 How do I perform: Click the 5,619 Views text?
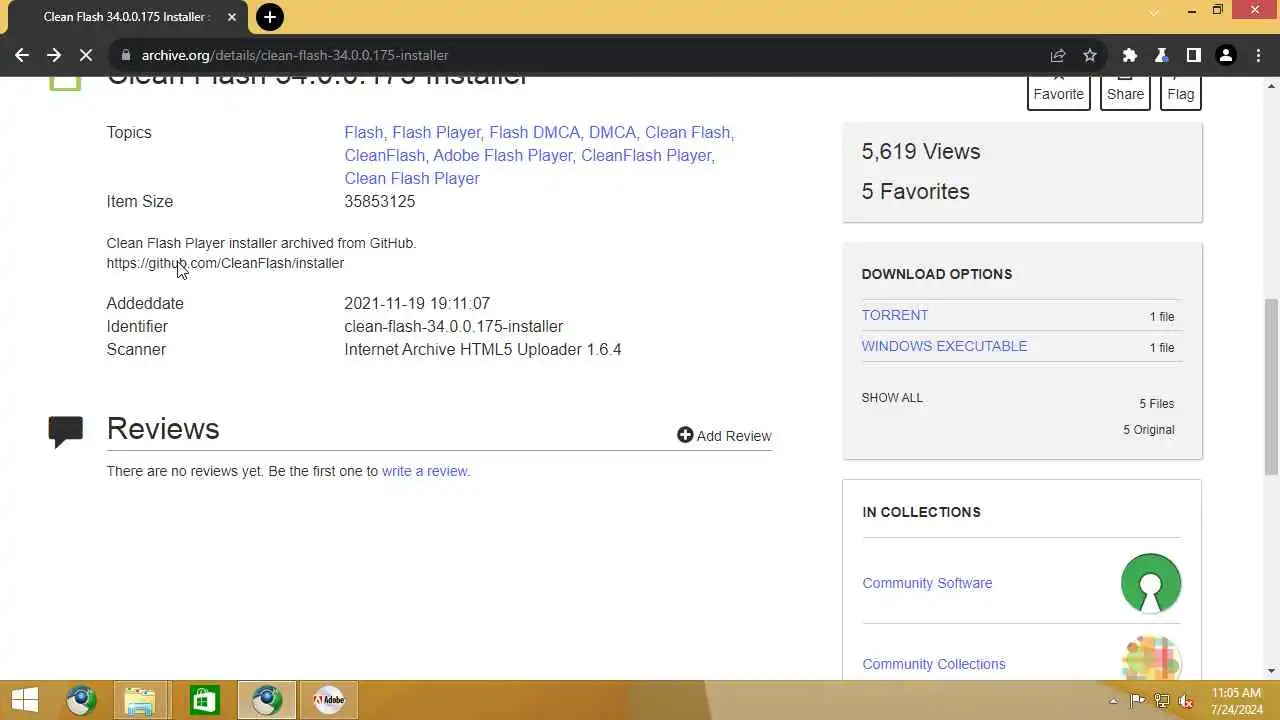pyautogui.click(x=921, y=152)
